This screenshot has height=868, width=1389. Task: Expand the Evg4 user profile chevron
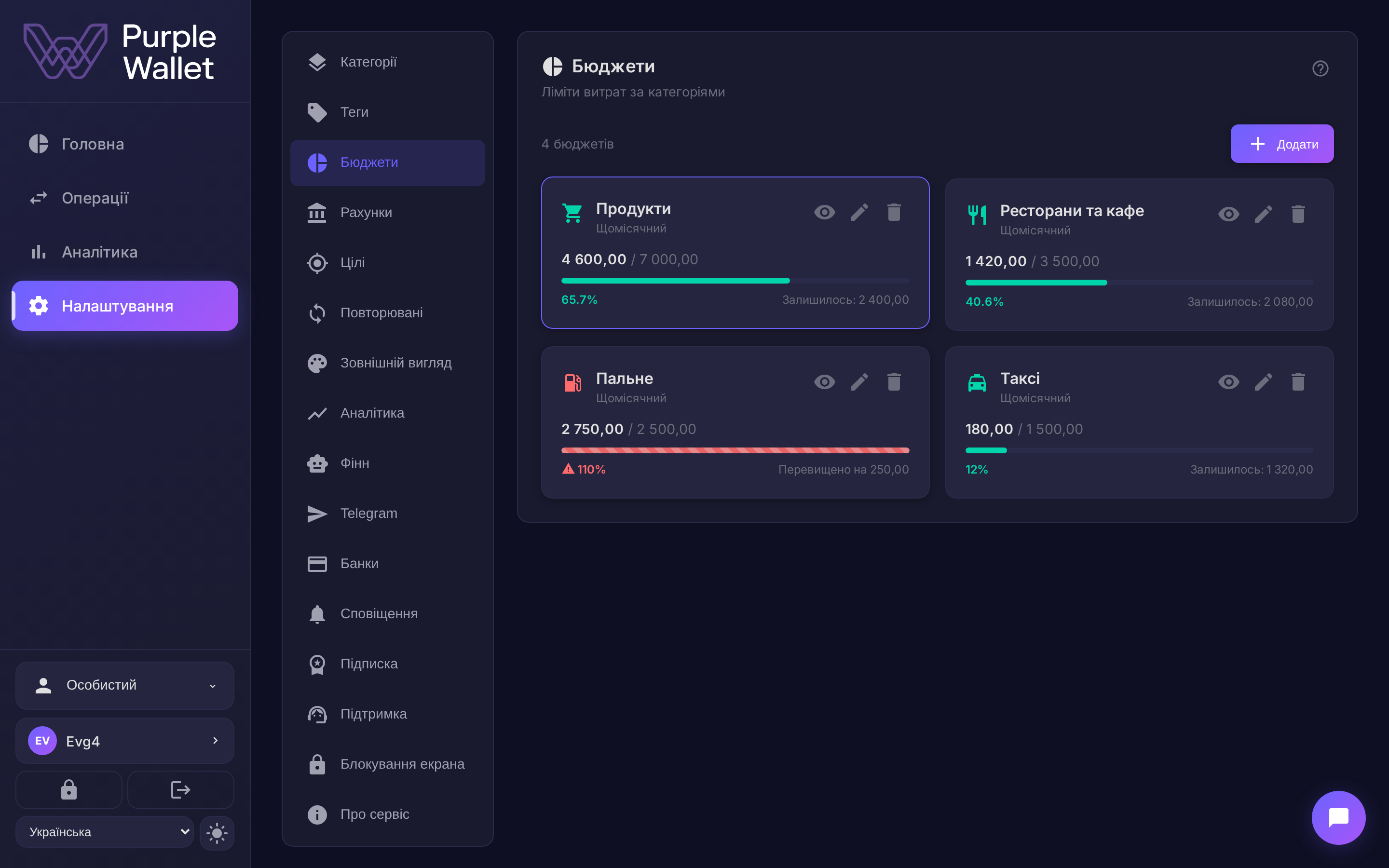[x=215, y=741]
